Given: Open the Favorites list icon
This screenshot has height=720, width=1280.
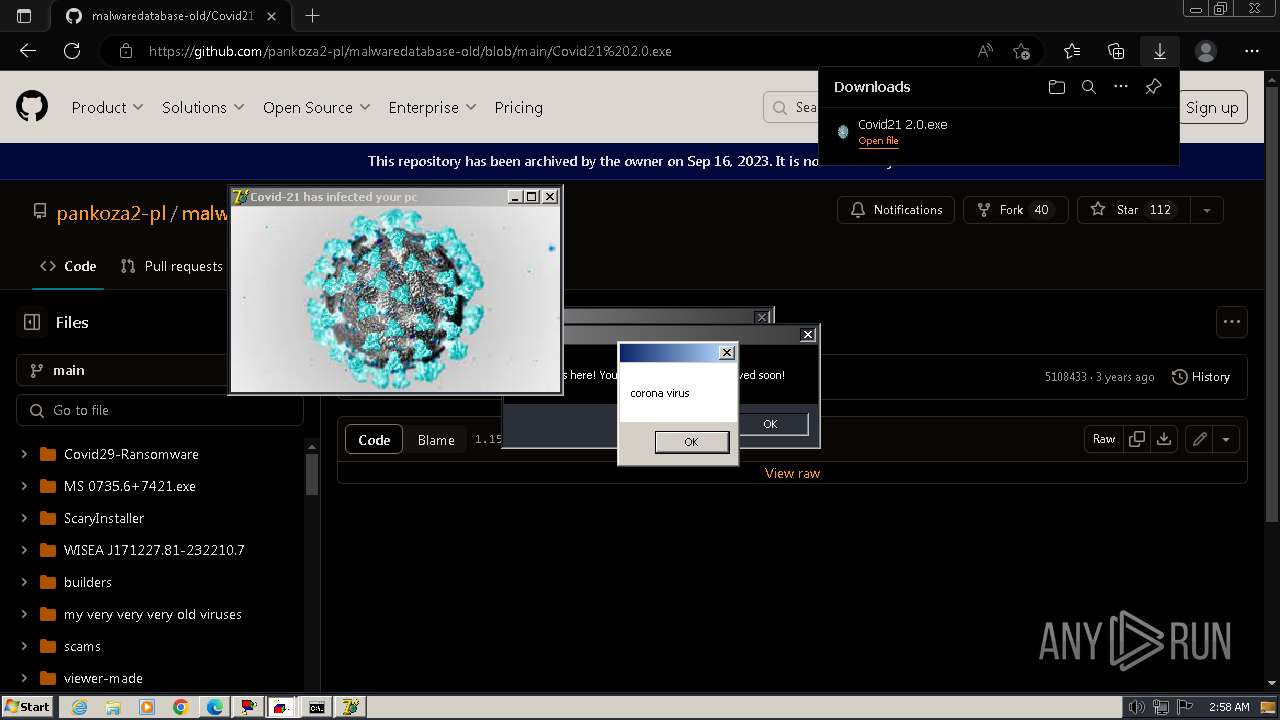Looking at the screenshot, I should (1072, 51).
